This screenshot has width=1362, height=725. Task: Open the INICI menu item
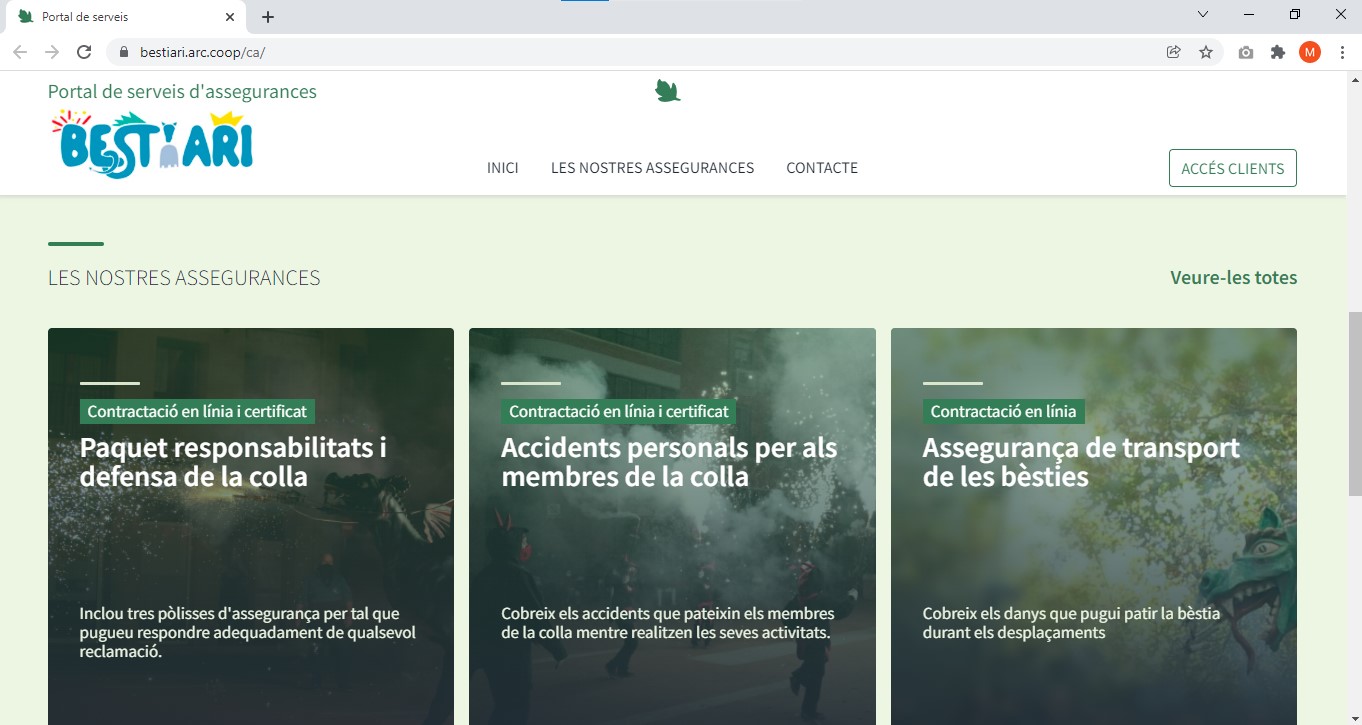pyautogui.click(x=502, y=168)
